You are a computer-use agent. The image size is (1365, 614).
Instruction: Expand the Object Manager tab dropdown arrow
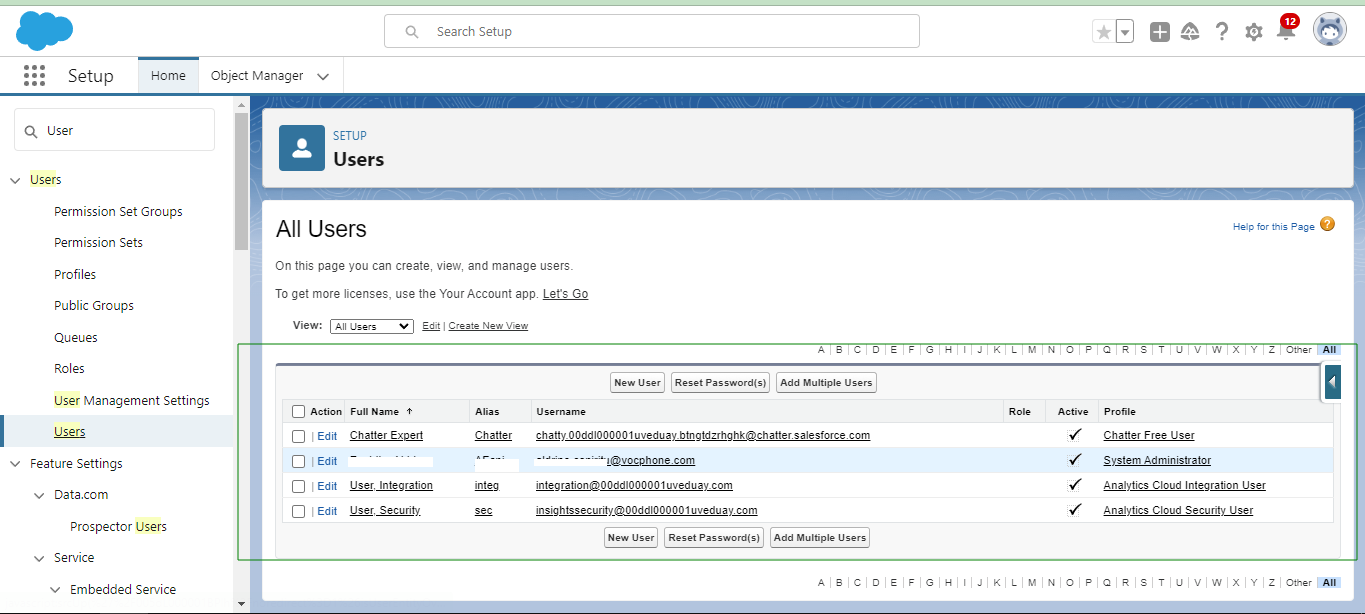pos(323,76)
